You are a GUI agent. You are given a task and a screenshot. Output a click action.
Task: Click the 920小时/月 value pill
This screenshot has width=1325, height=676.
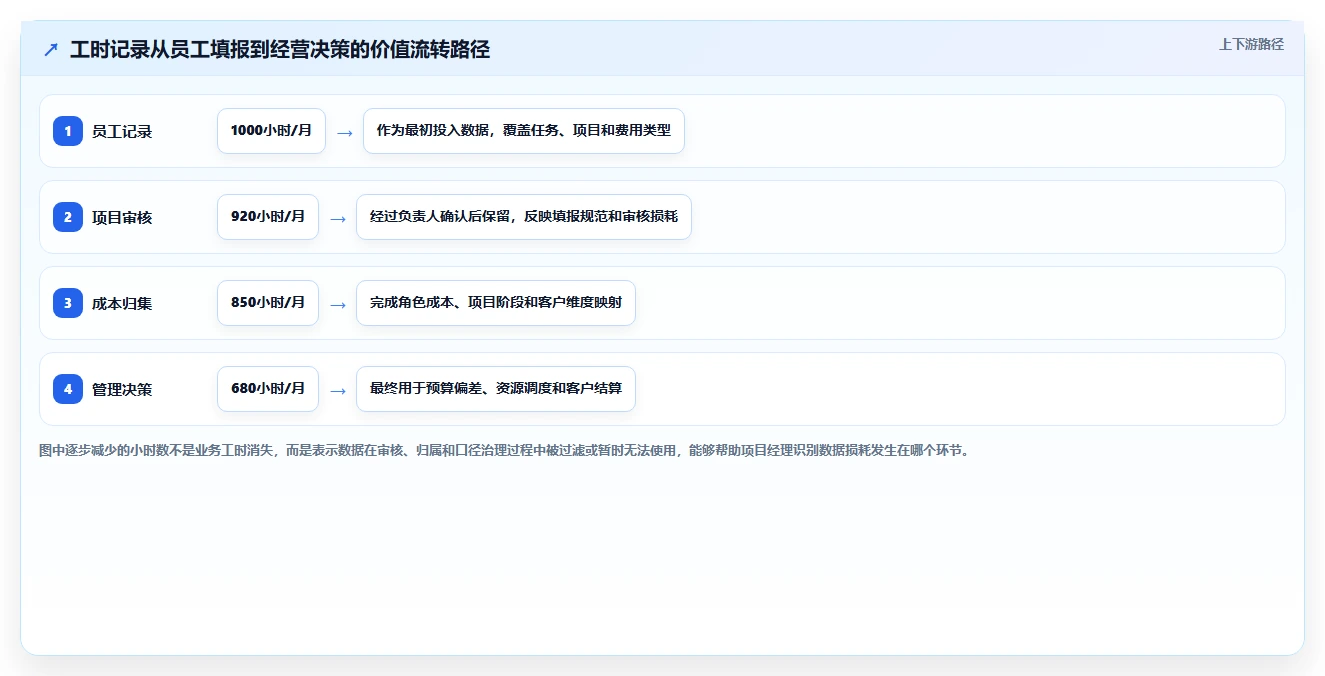pyautogui.click(x=268, y=217)
